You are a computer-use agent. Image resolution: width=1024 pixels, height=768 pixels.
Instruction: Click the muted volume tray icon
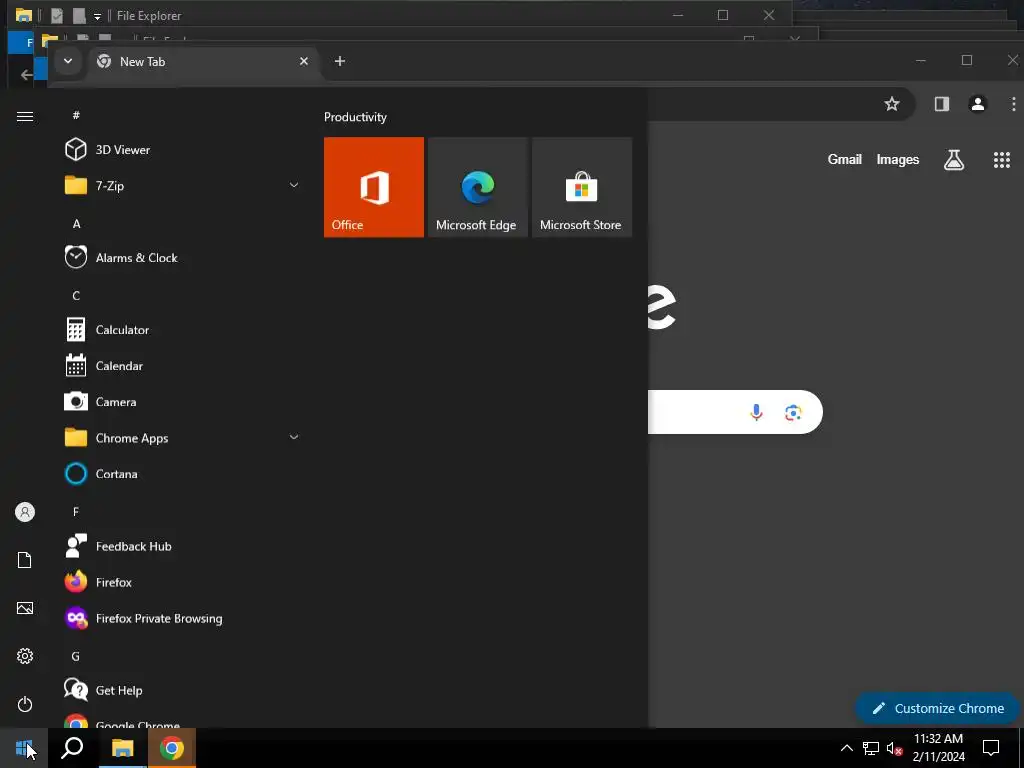894,748
